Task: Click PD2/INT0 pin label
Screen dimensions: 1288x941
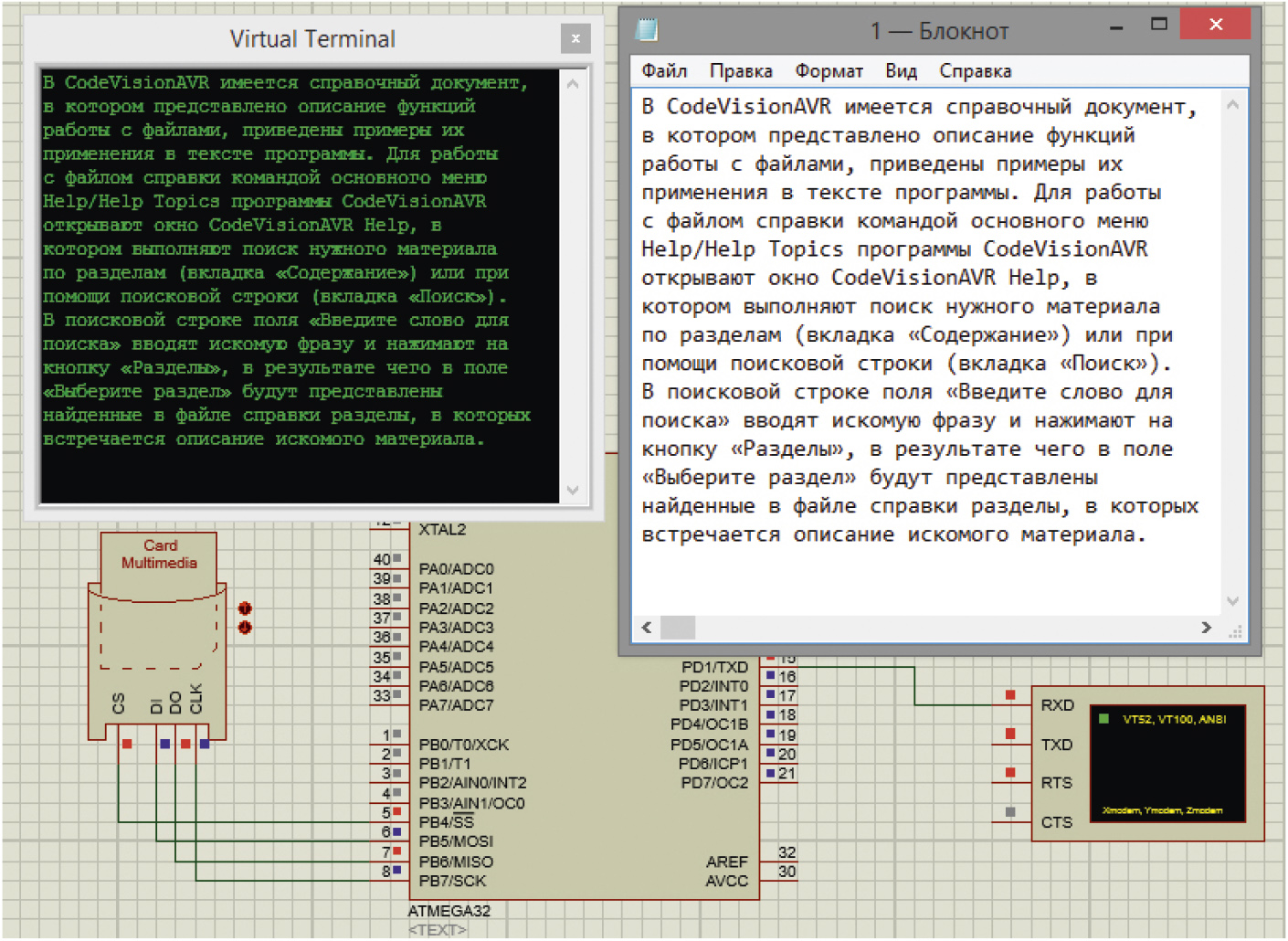Action: point(713,686)
